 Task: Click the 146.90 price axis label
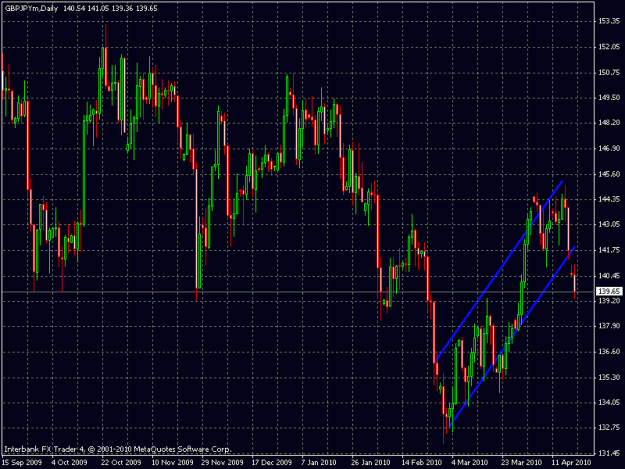[609, 149]
